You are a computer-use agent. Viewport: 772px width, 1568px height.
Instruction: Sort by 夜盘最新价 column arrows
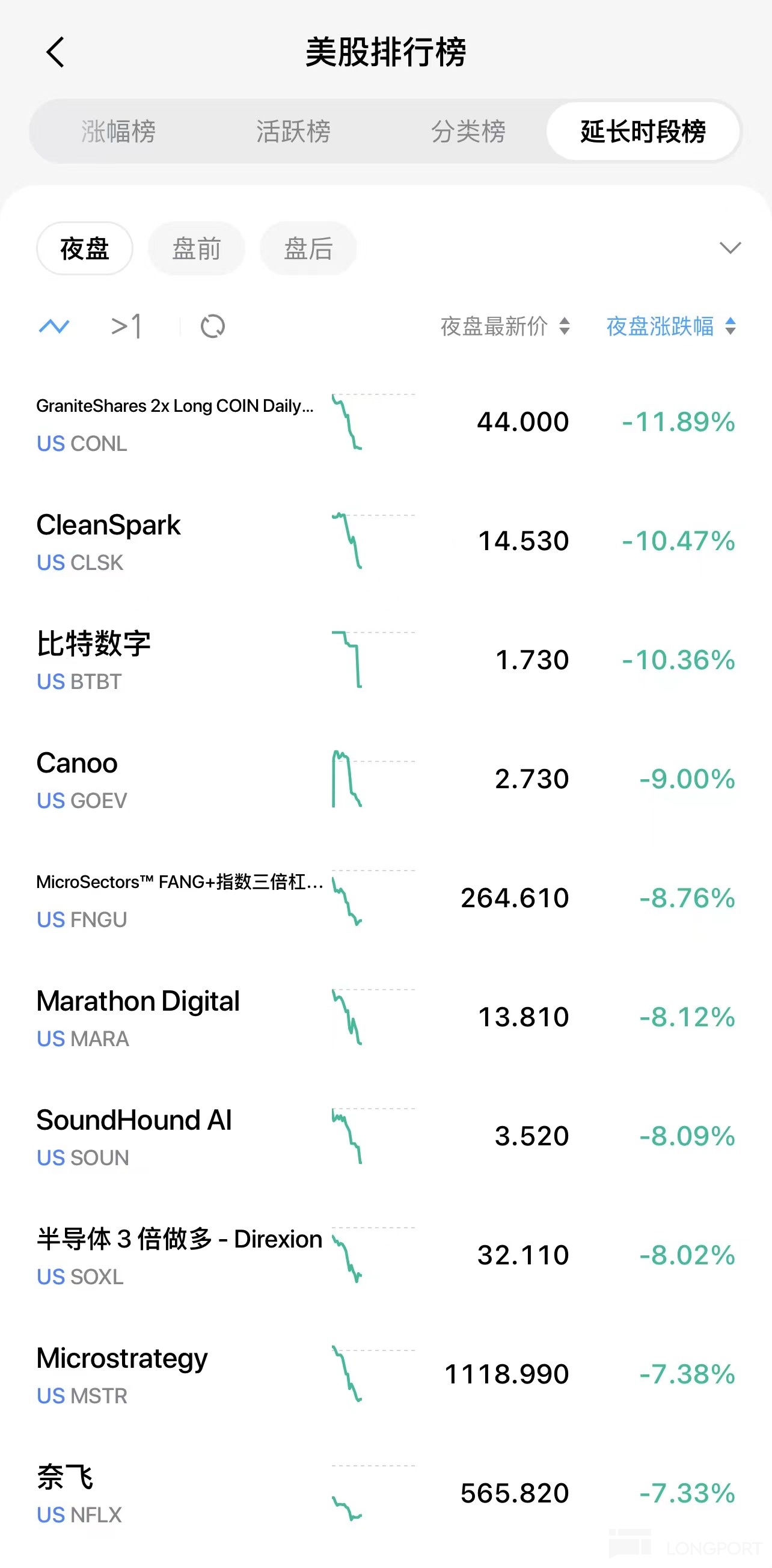(565, 326)
